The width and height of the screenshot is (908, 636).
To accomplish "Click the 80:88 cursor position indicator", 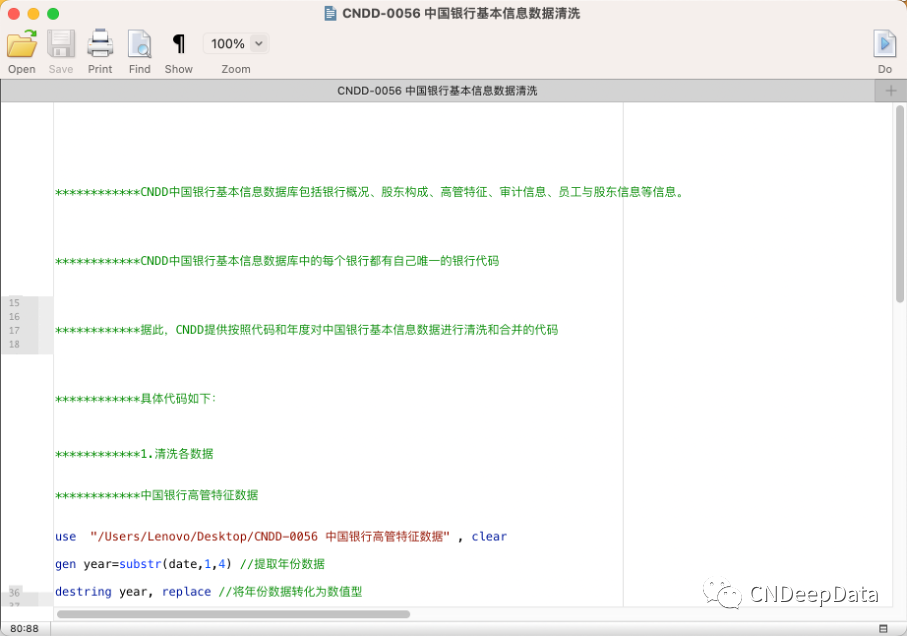I will (x=24, y=628).
